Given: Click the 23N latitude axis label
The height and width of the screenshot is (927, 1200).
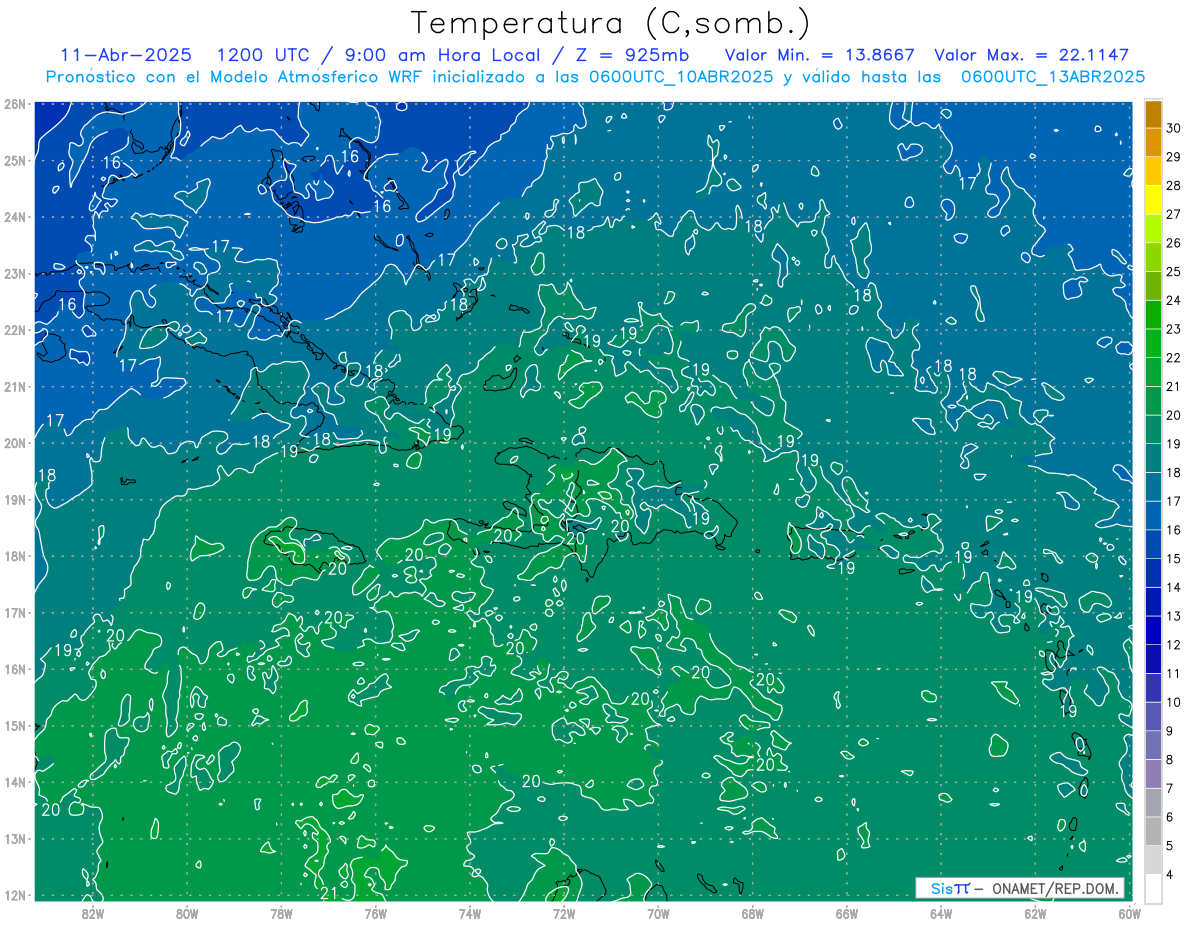Looking at the screenshot, I should 14,274.
